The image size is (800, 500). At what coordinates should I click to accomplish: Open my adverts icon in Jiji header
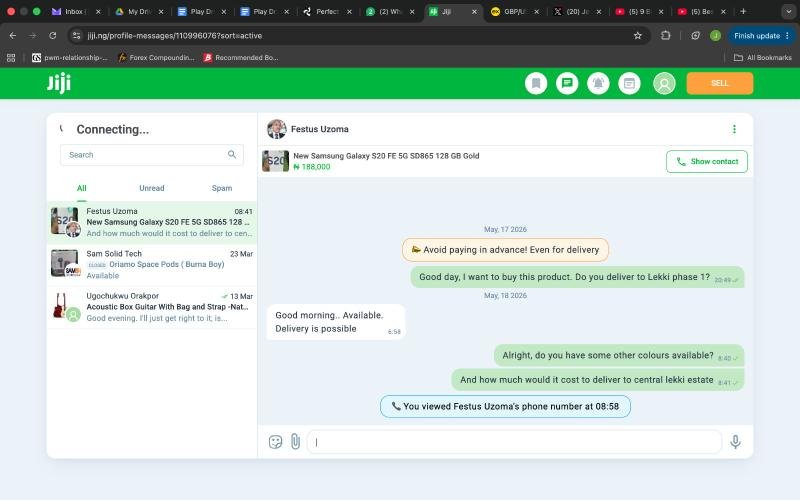point(629,83)
